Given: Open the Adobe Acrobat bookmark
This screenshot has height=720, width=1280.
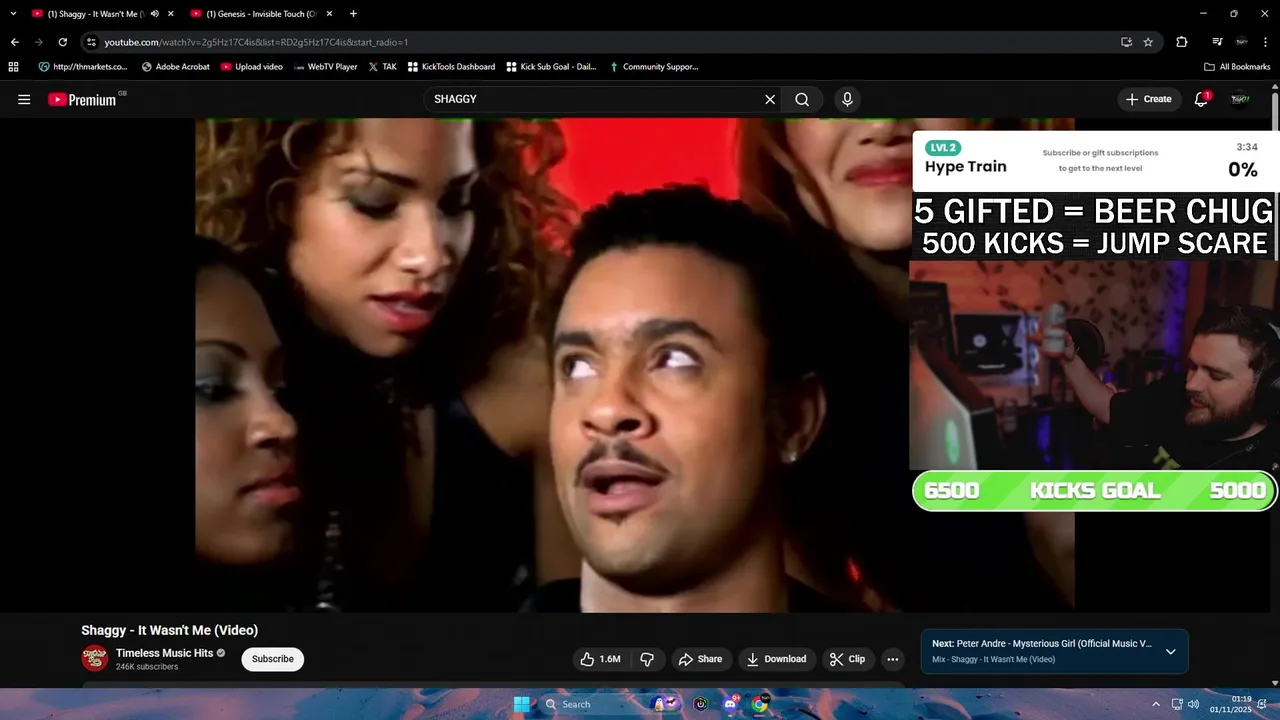Looking at the screenshot, I should pos(176,67).
